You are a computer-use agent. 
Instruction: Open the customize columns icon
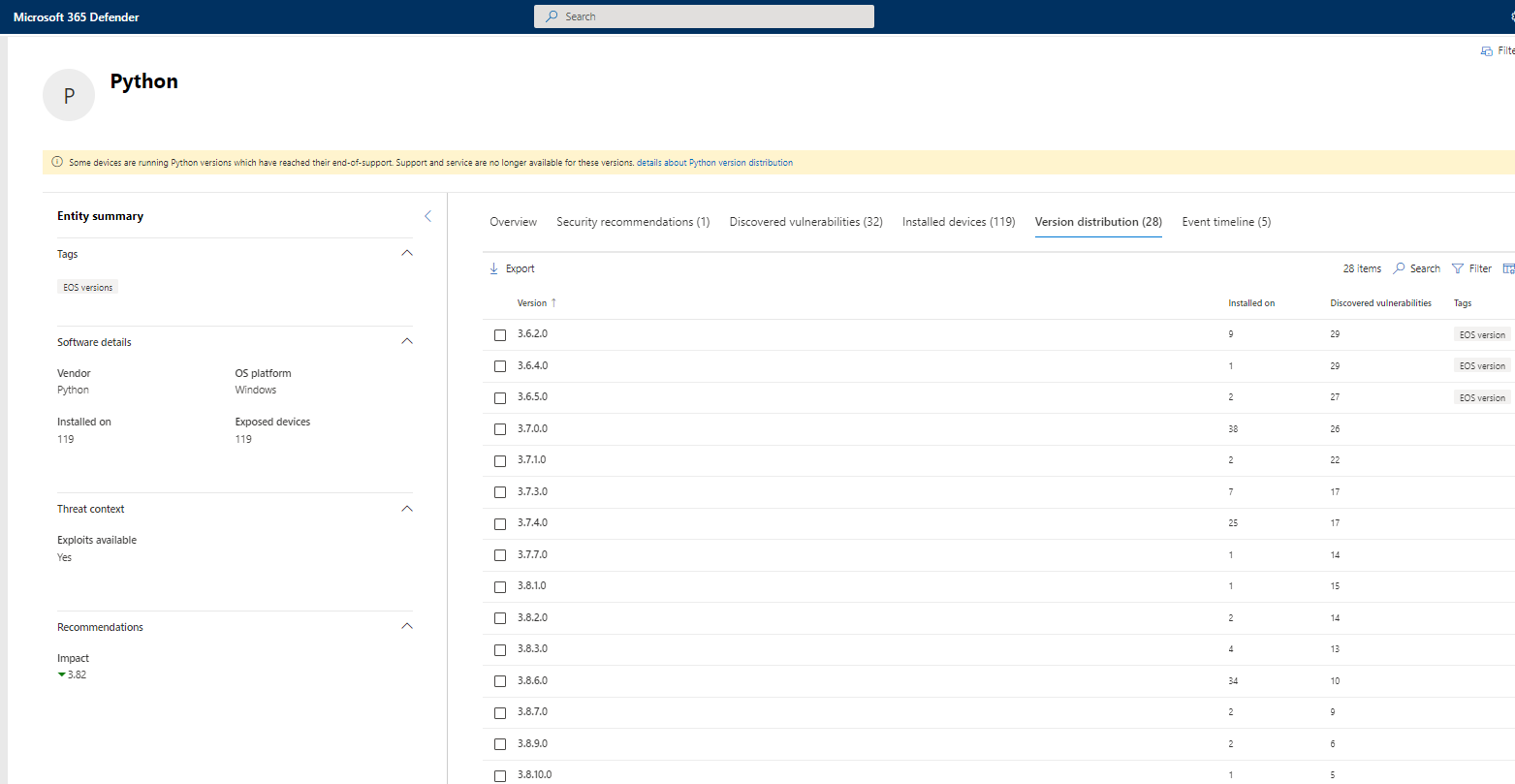[1508, 268]
